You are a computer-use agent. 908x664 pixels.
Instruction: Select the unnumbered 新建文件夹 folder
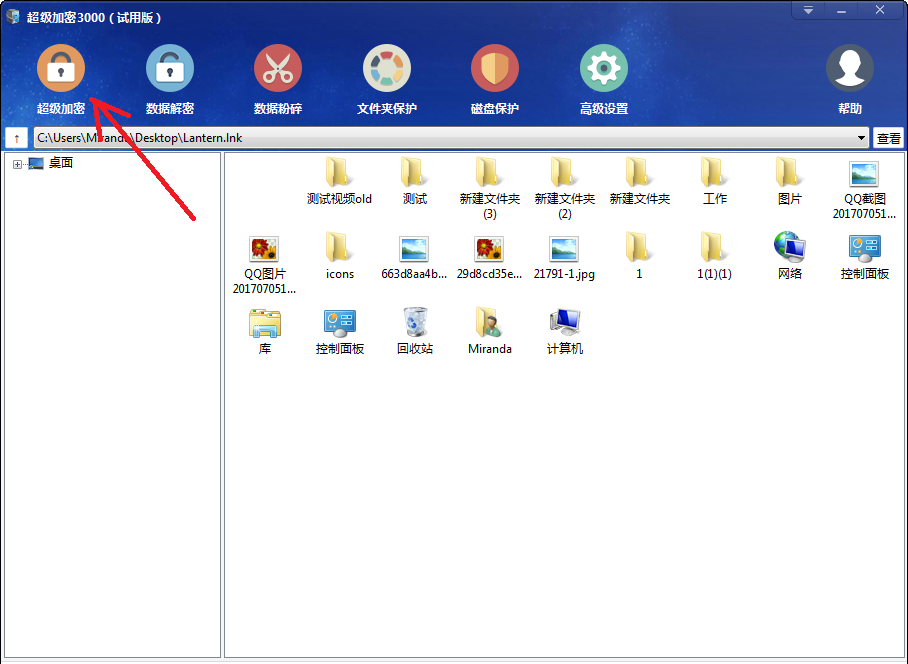coord(640,181)
